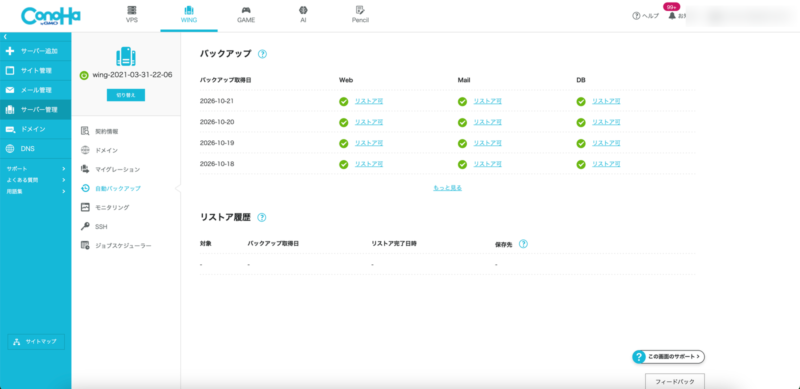The height and width of the screenshot is (389, 800).
Task: Restore Web backup from 2026-10-18
Action: click(x=369, y=164)
